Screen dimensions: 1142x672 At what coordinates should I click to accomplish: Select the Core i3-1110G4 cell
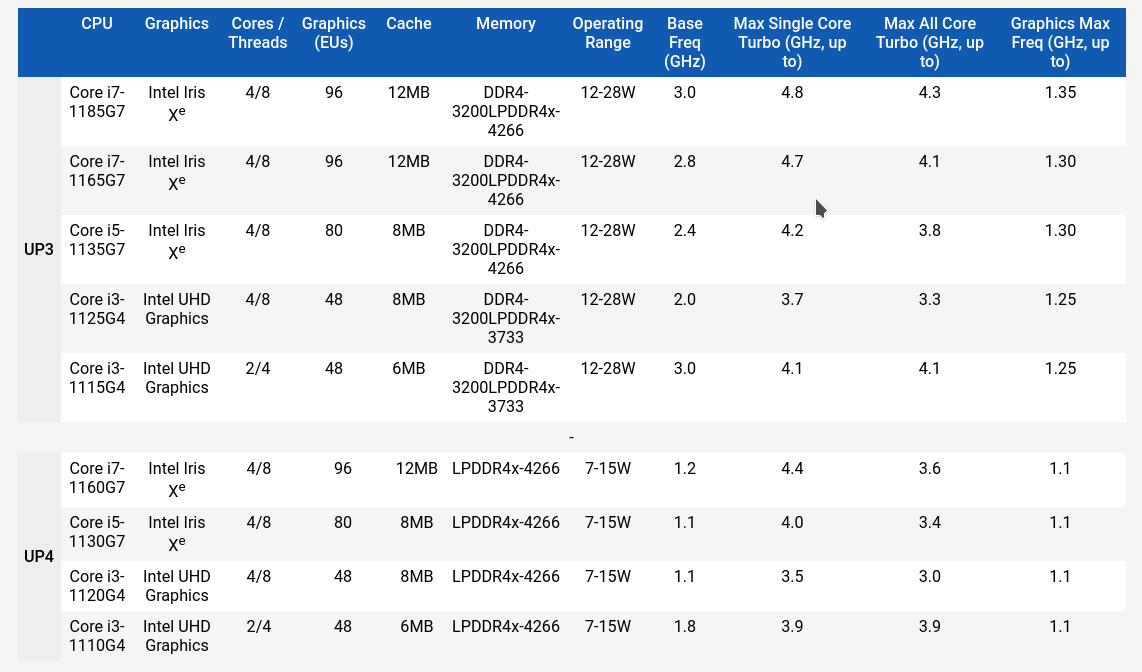[97, 636]
